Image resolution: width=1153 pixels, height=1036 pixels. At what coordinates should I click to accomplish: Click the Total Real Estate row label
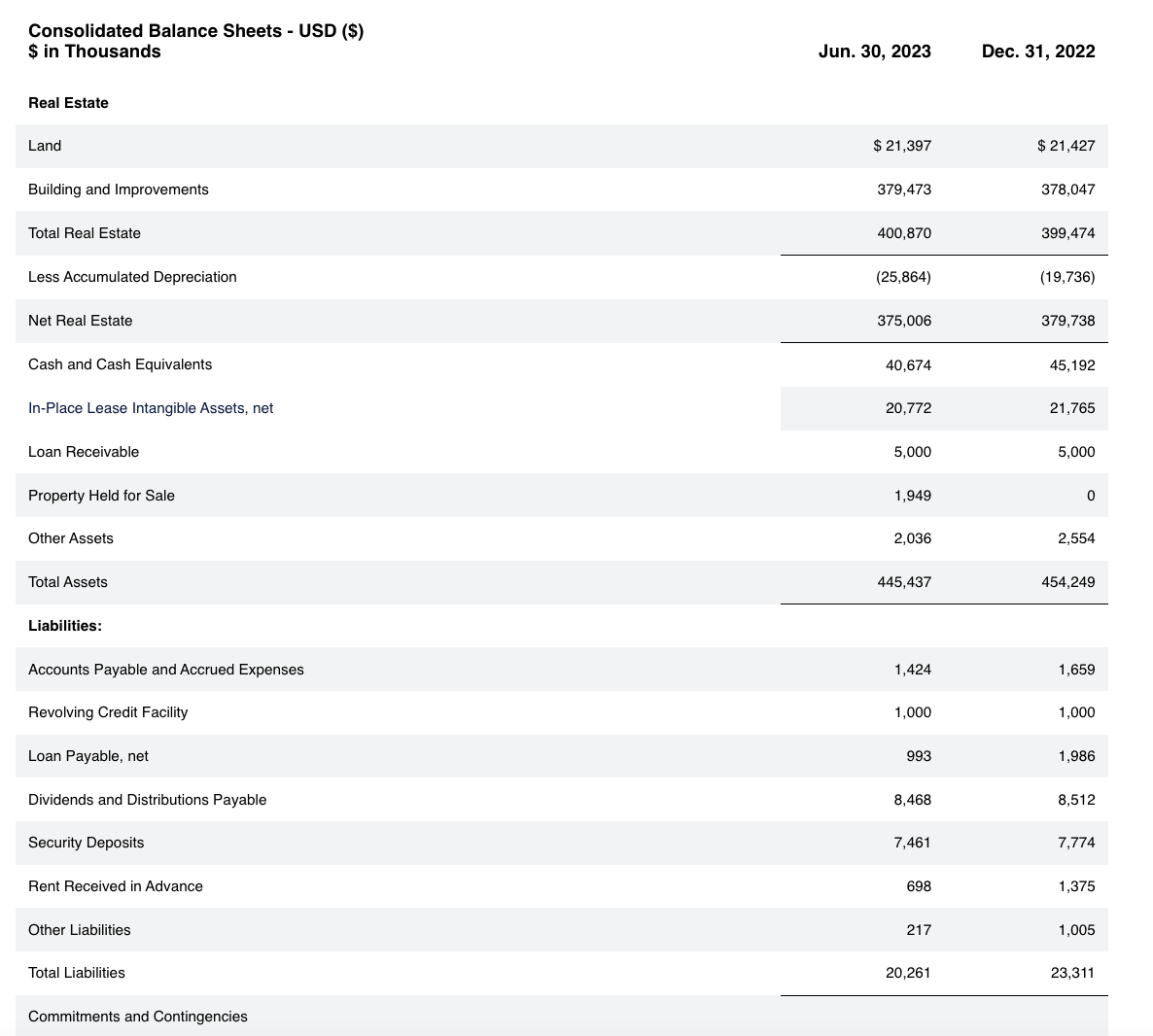pyautogui.click(x=85, y=233)
